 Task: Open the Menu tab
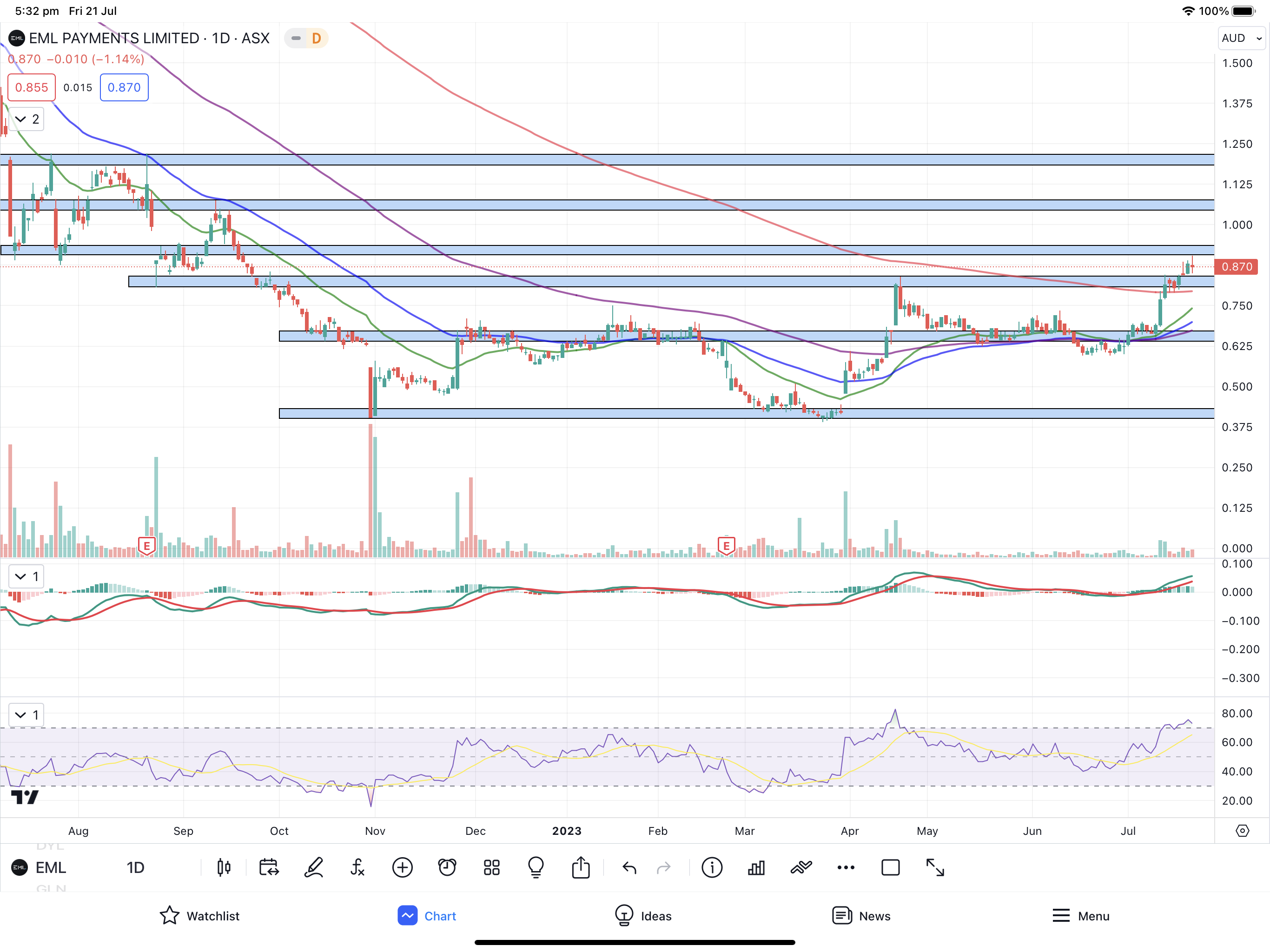coord(1080,916)
